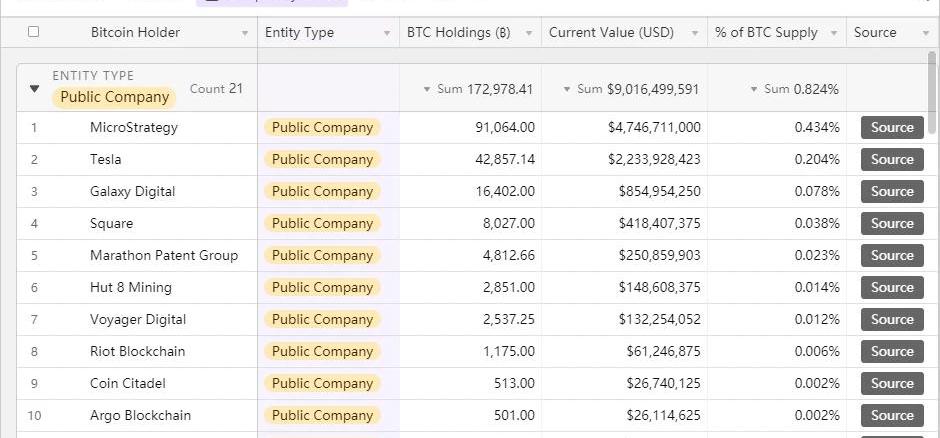Collapse the Public Company group

tap(35, 89)
